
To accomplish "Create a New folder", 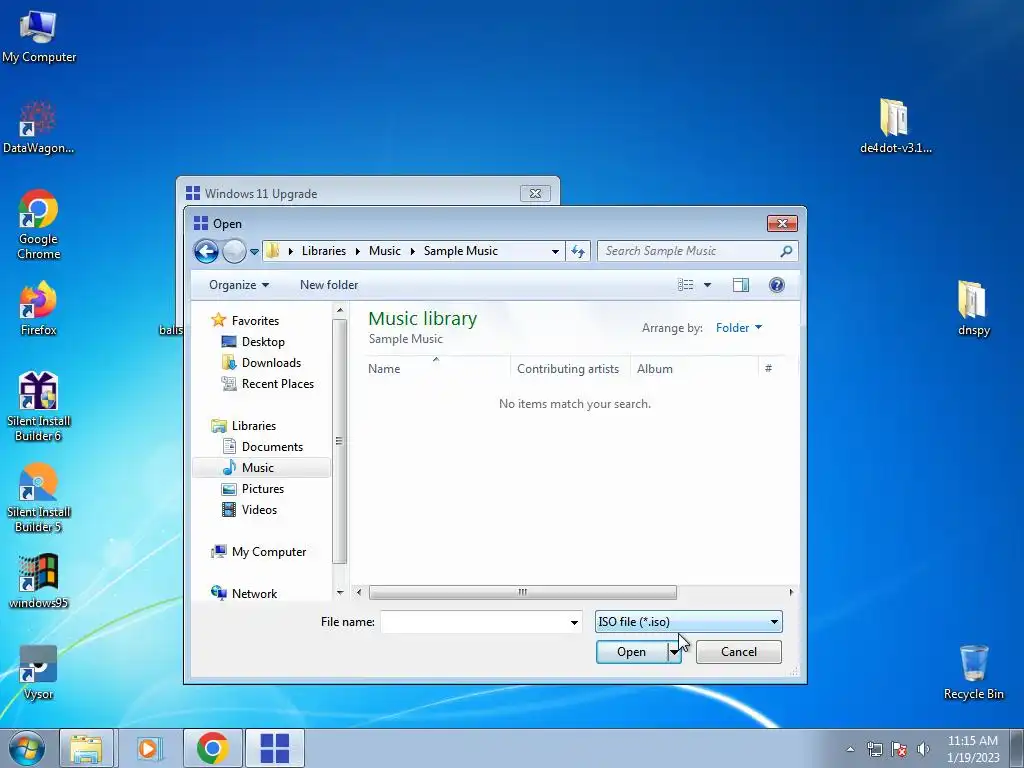I will click(x=328, y=285).
